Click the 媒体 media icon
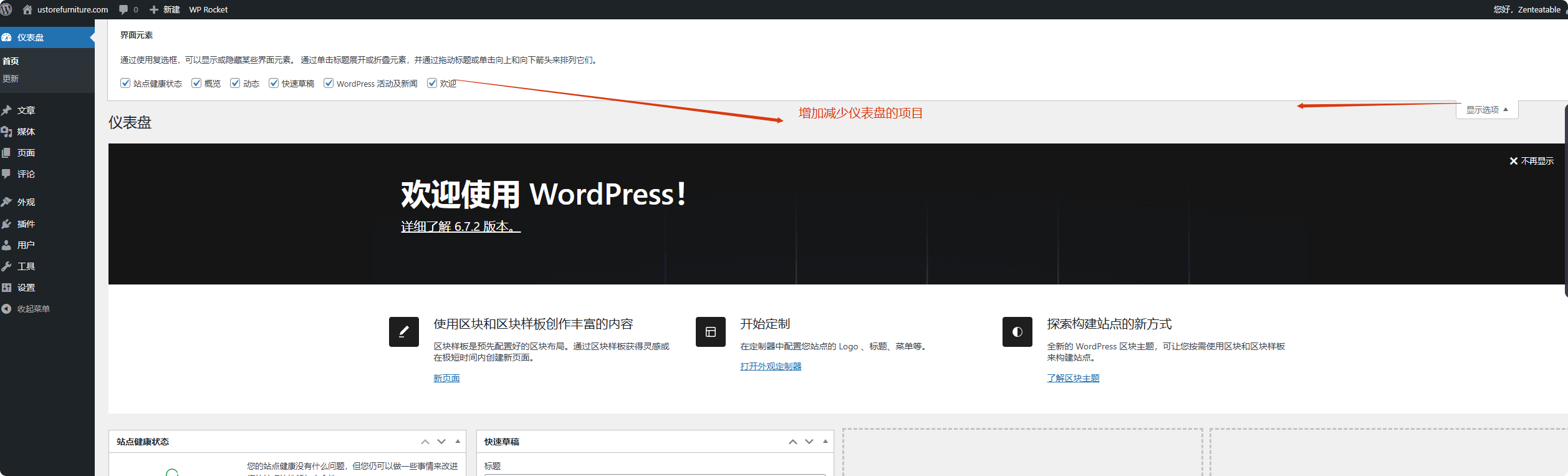The height and width of the screenshot is (476, 1568). (x=7, y=132)
